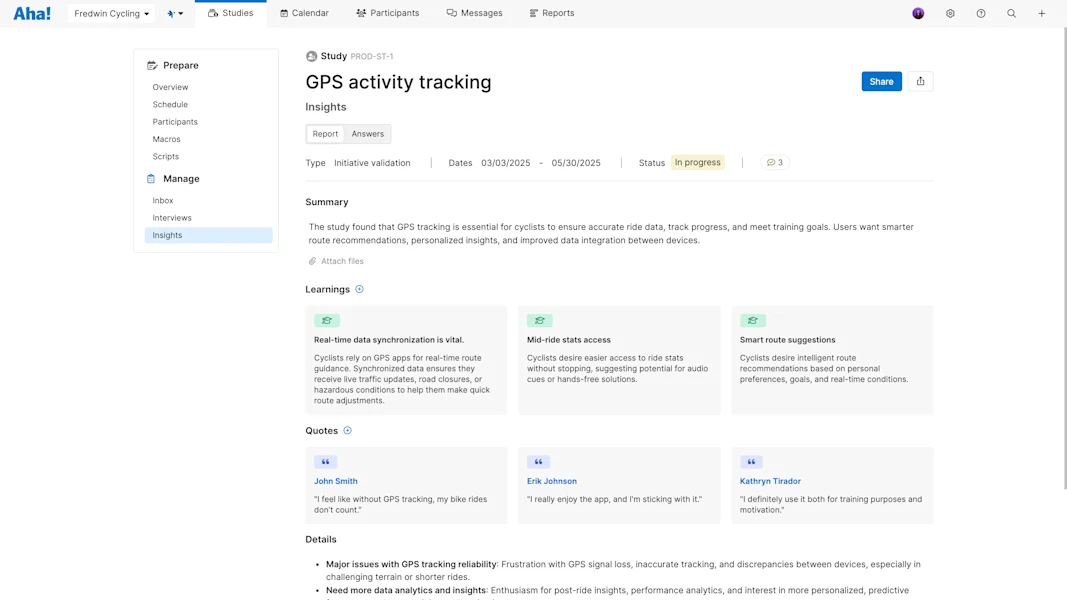The height and width of the screenshot is (600, 1067).
Task: Open the product type icon dropdown
Action: [x=175, y=14]
